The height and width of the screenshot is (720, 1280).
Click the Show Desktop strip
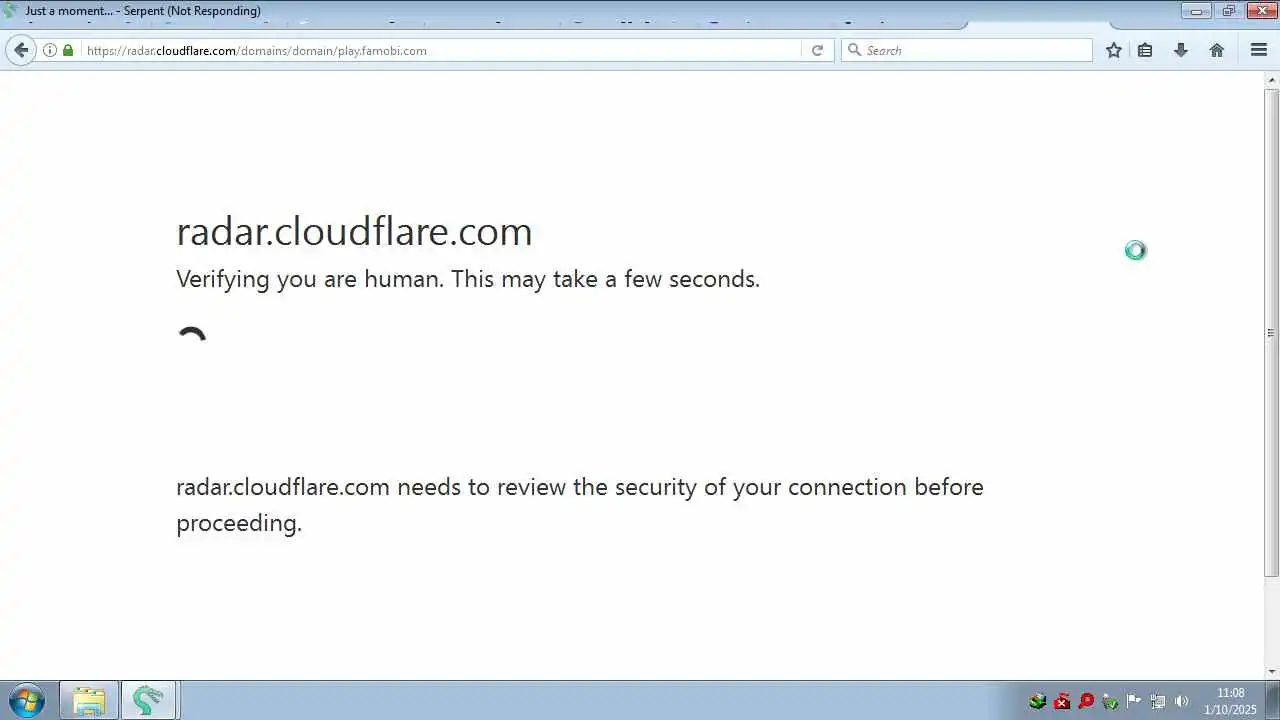click(1273, 700)
